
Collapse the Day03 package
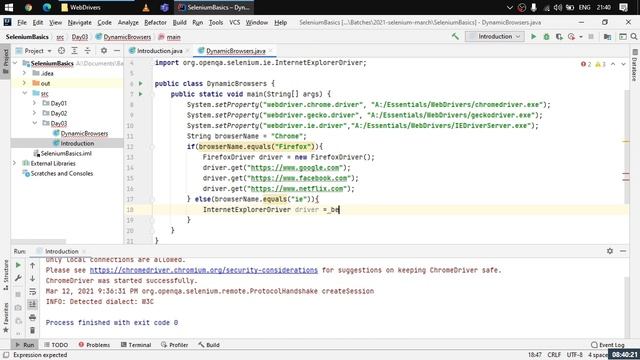pos(35,123)
